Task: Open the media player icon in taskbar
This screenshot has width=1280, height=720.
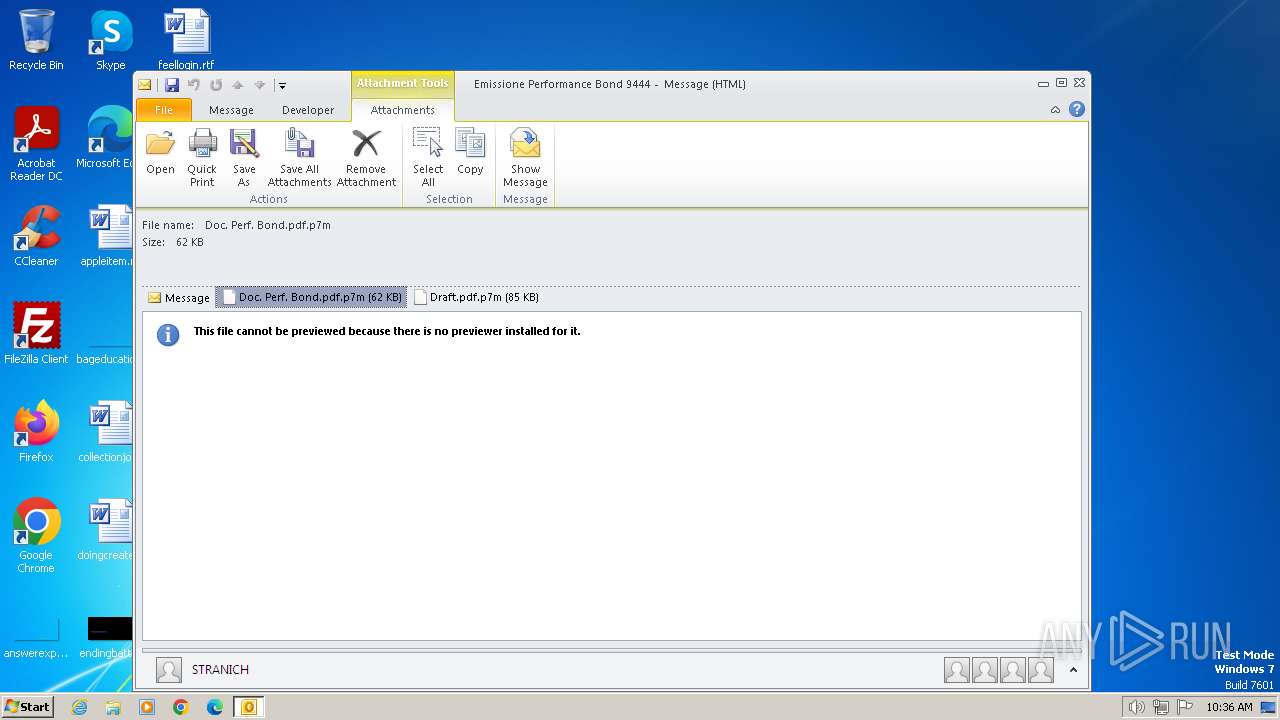Action: (x=147, y=707)
